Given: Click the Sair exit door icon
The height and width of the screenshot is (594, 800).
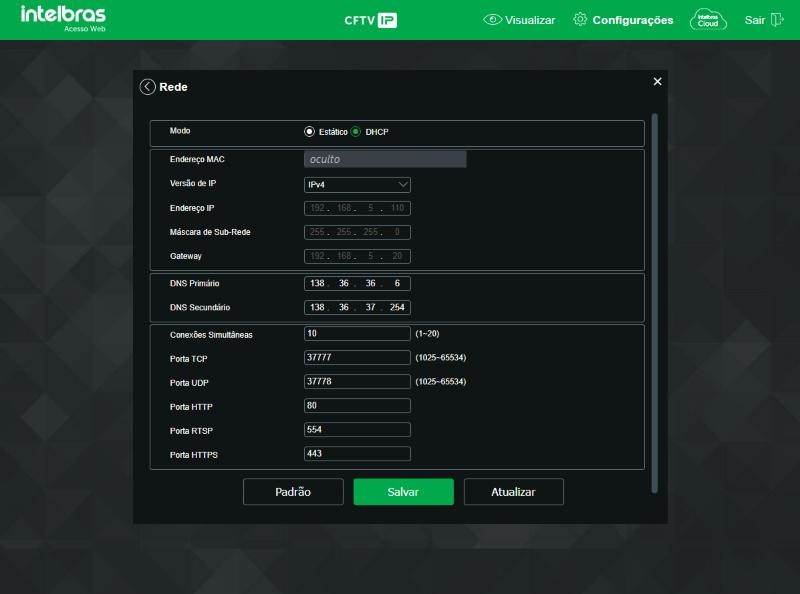Looking at the screenshot, I should (x=777, y=20).
